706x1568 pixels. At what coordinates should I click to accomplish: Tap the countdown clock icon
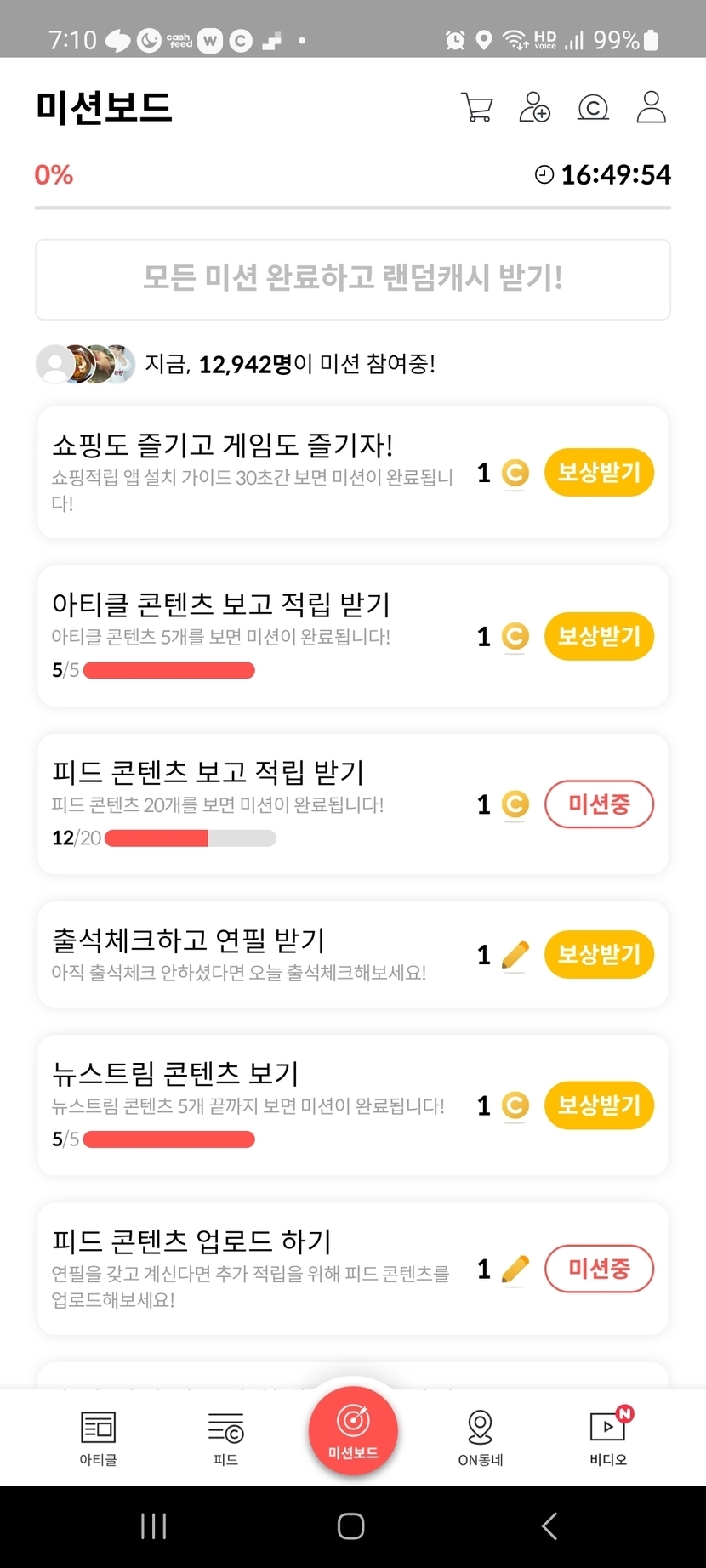point(544,174)
